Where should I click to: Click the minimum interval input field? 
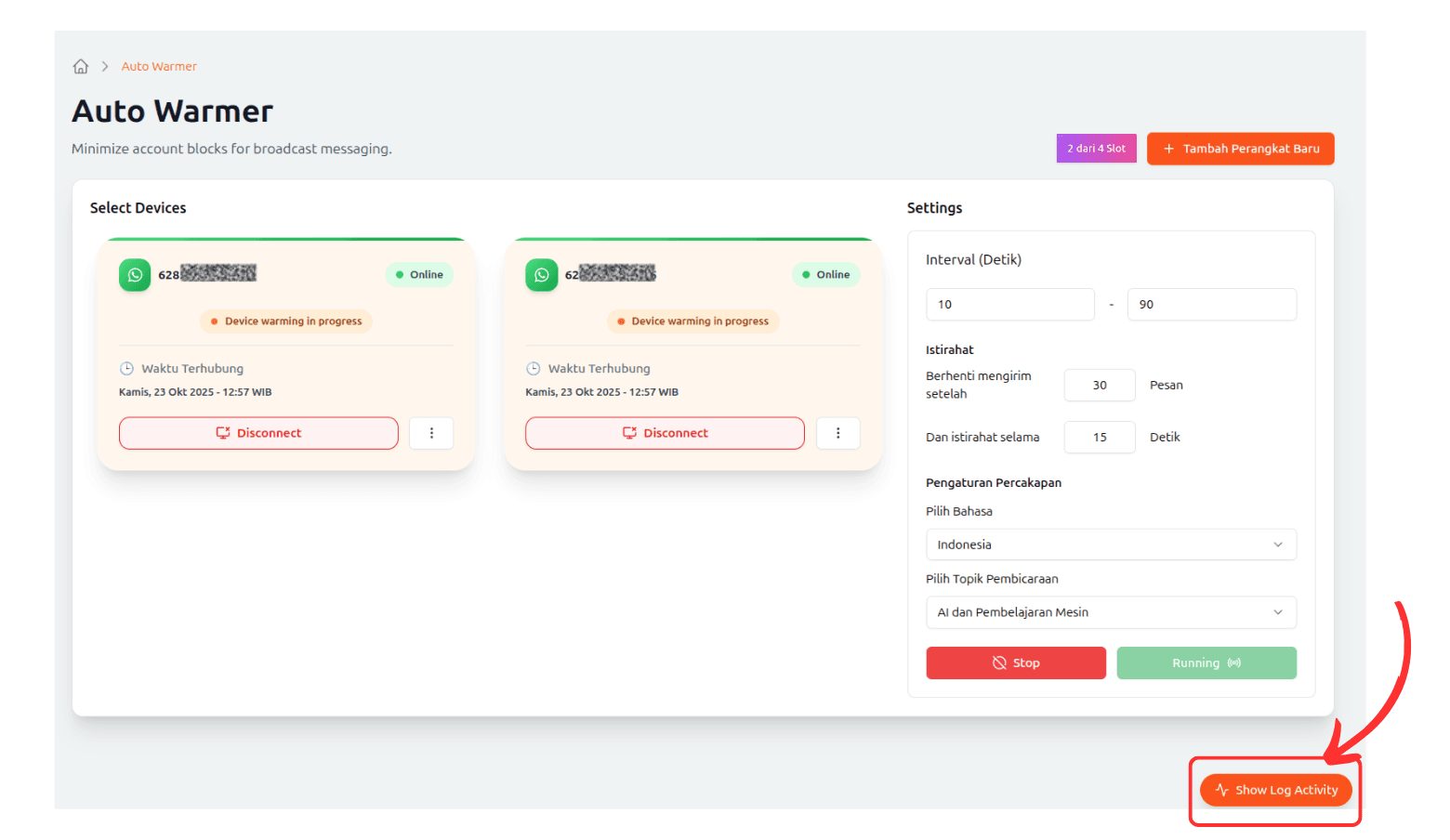click(1009, 305)
